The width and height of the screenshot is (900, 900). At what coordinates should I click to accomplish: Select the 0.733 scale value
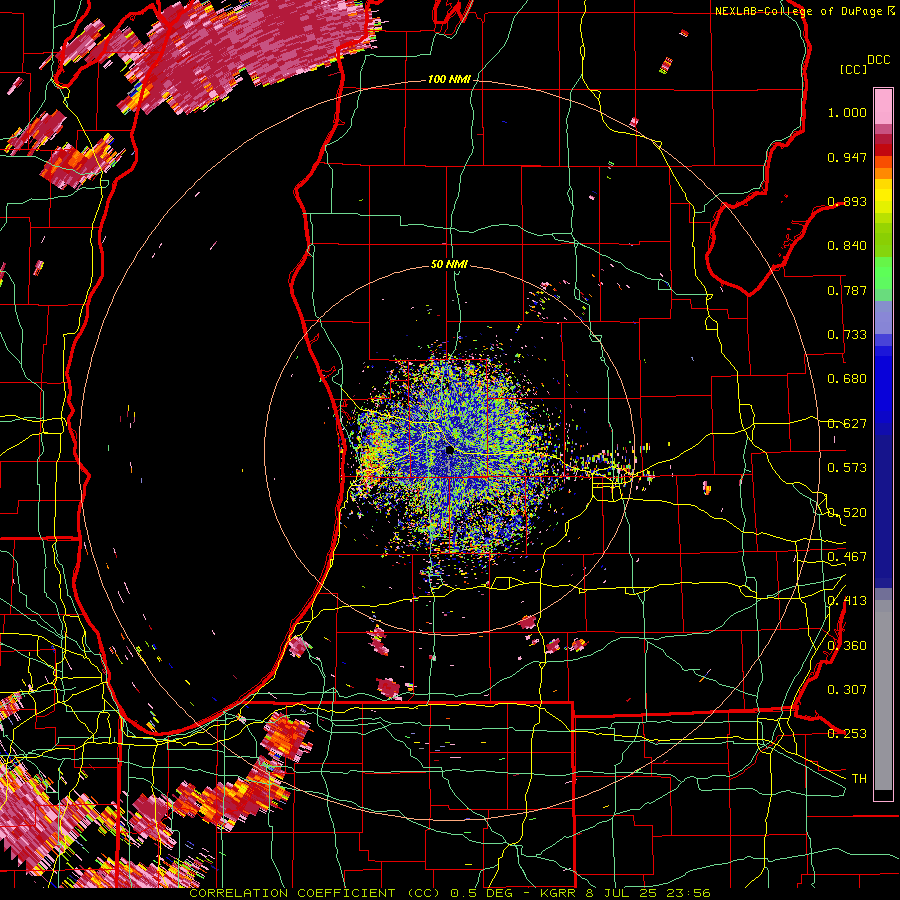[847, 335]
